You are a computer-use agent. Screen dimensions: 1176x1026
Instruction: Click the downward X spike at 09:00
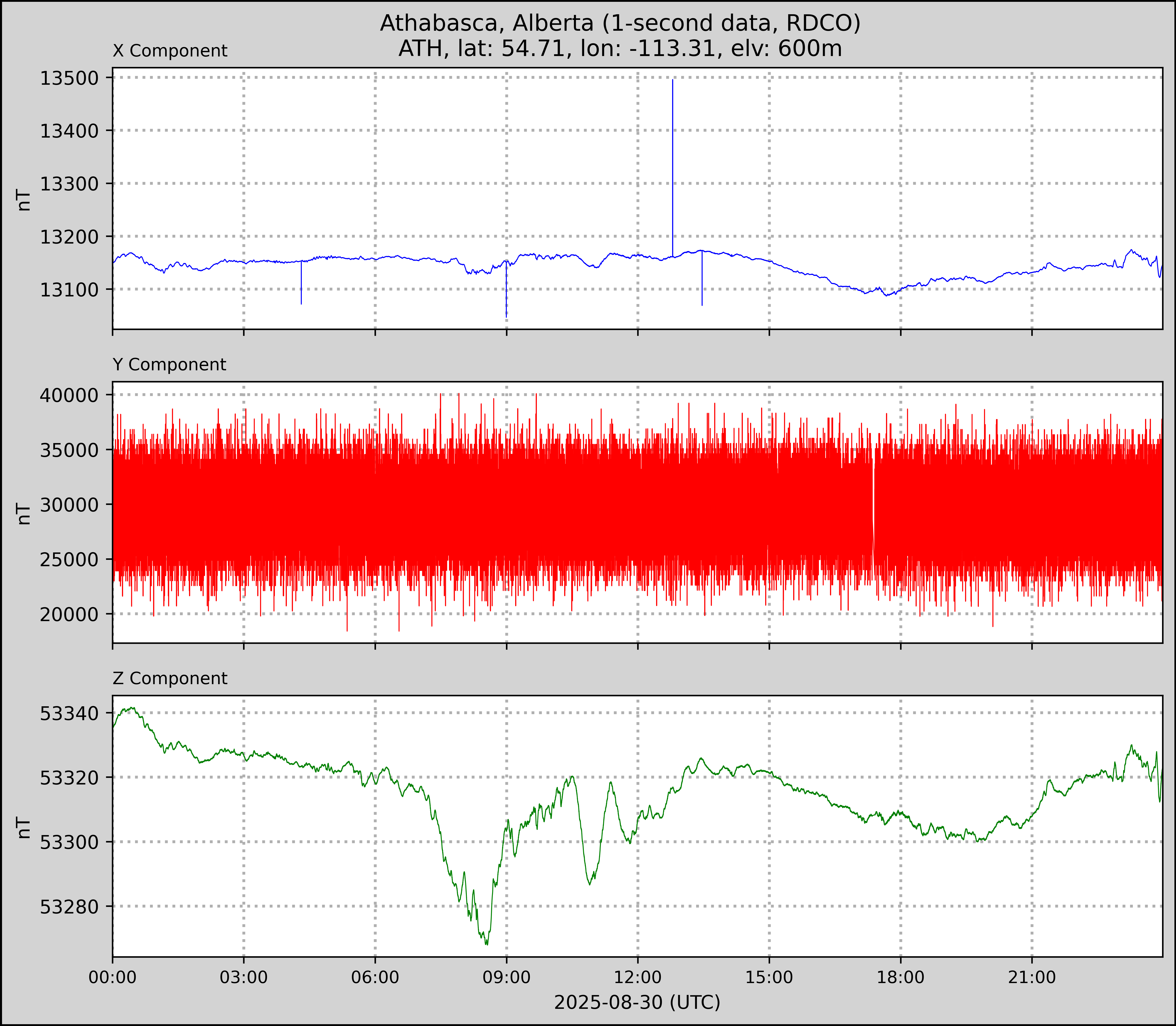(506, 298)
